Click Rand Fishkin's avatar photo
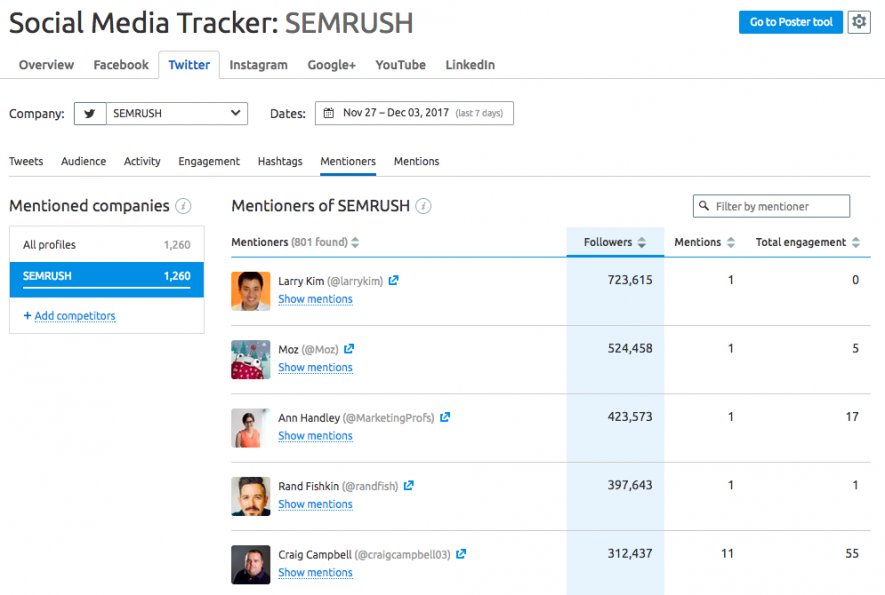The width and height of the screenshot is (885, 595). tap(251, 496)
